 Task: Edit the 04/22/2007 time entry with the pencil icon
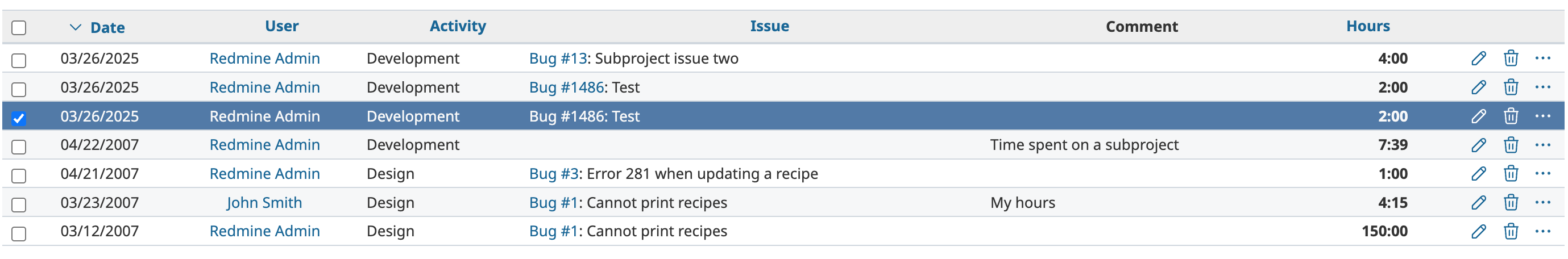[x=1478, y=145]
